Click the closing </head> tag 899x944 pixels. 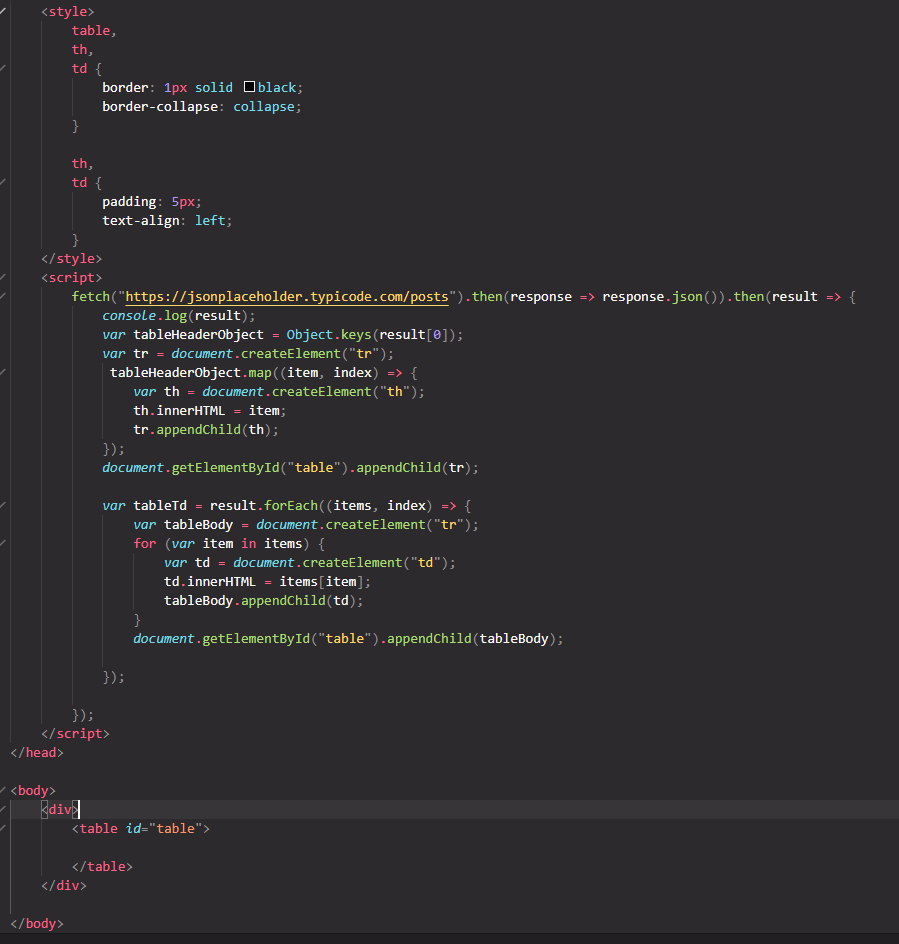click(37, 753)
